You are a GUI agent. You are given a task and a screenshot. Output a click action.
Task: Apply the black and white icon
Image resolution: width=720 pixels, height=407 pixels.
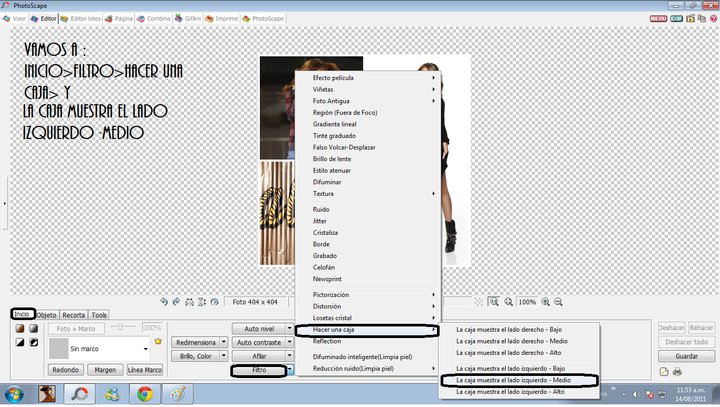[20, 342]
